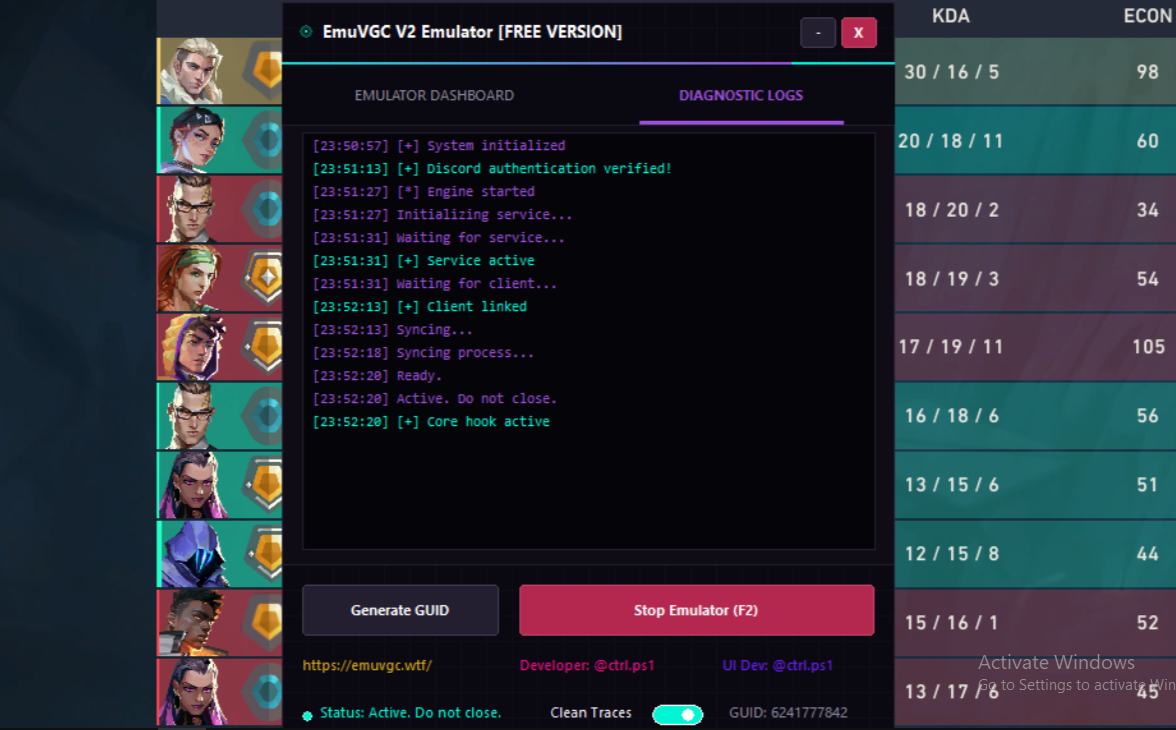Click the EmuVGC V2 Emulator title text

472,32
